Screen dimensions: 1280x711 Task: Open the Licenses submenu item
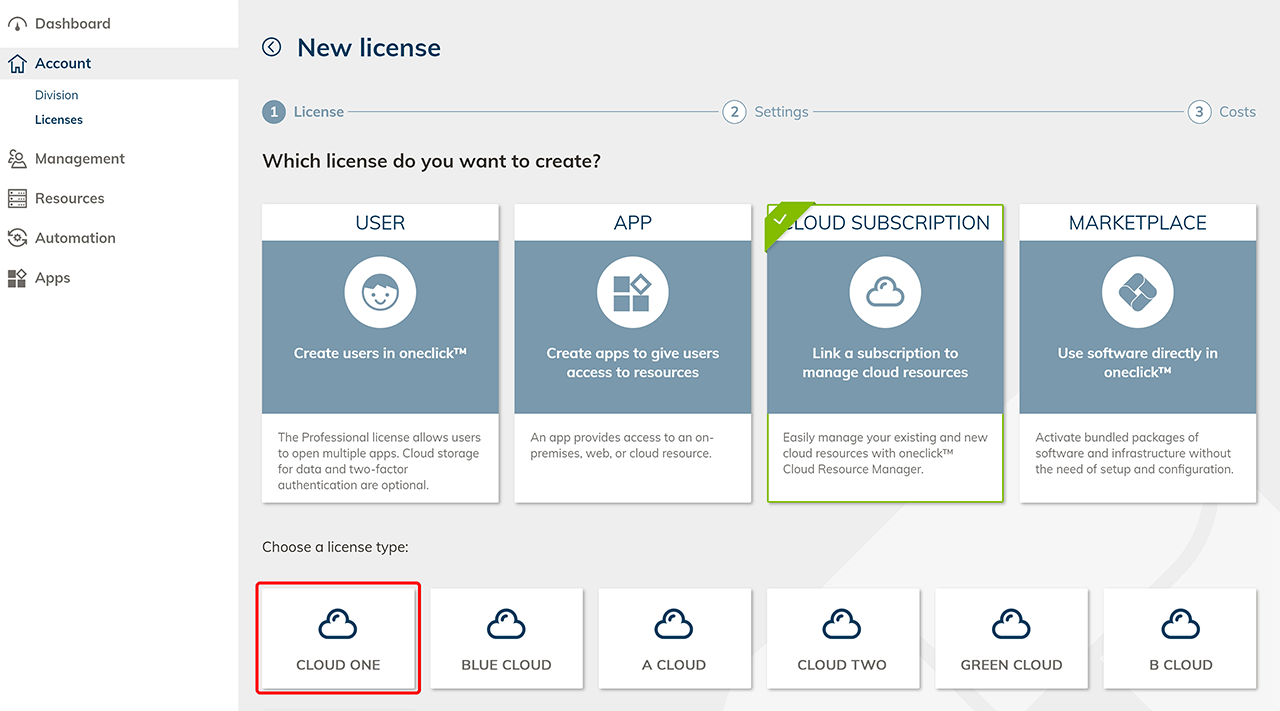59,120
